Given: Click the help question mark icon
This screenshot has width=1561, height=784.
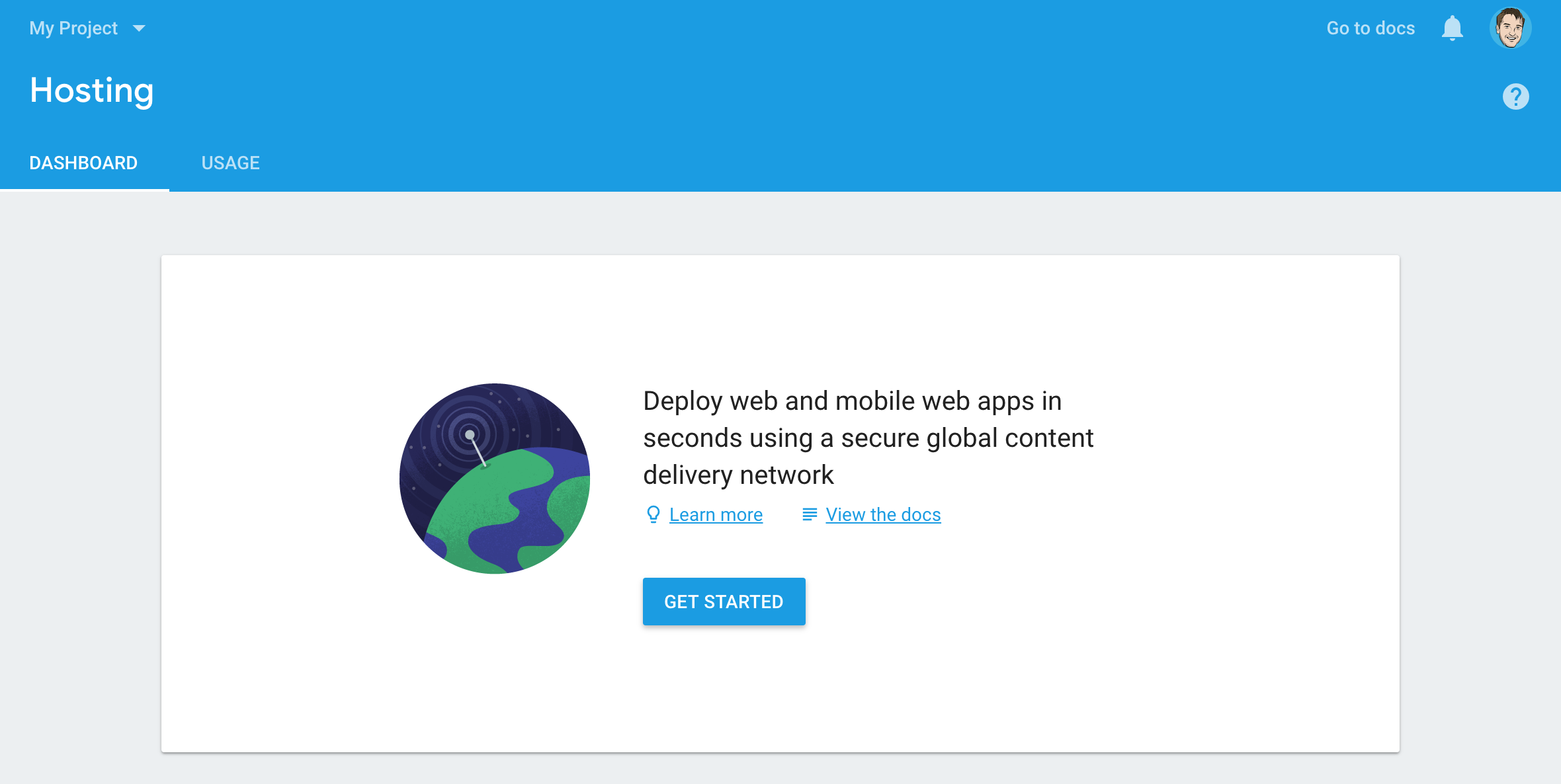Looking at the screenshot, I should tap(1516, 96).
